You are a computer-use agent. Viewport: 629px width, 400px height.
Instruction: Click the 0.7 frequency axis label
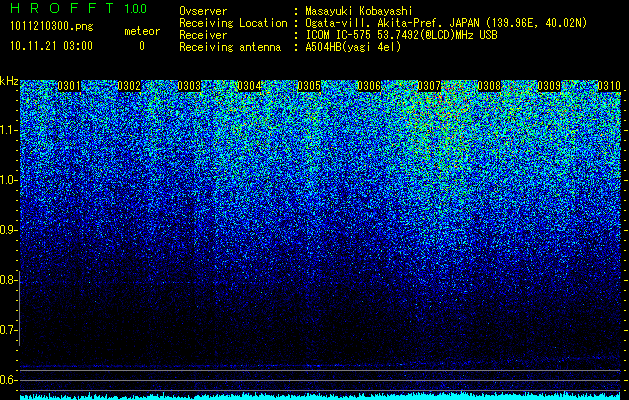coord(9,330)
